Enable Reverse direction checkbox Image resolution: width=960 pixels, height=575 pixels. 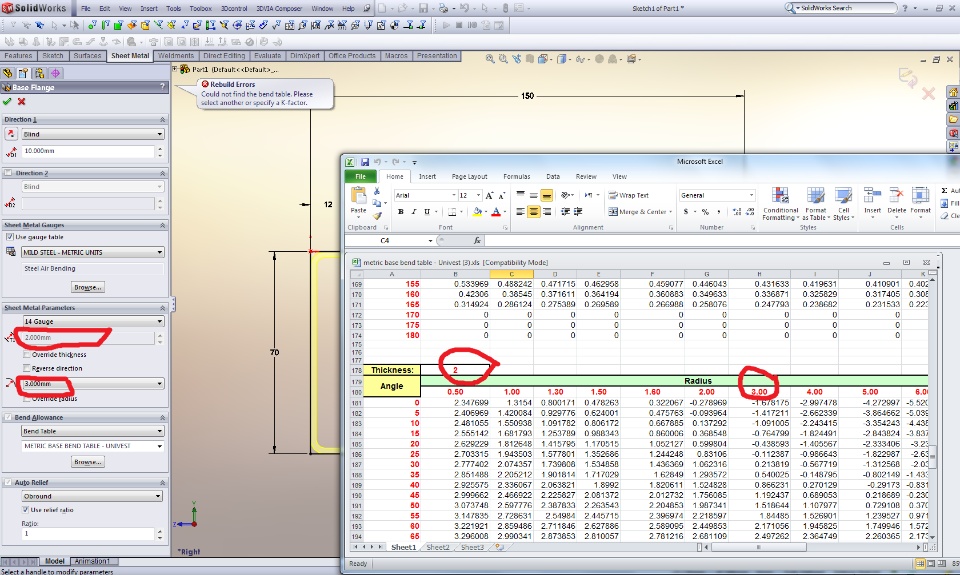click(x=26, y=368)
